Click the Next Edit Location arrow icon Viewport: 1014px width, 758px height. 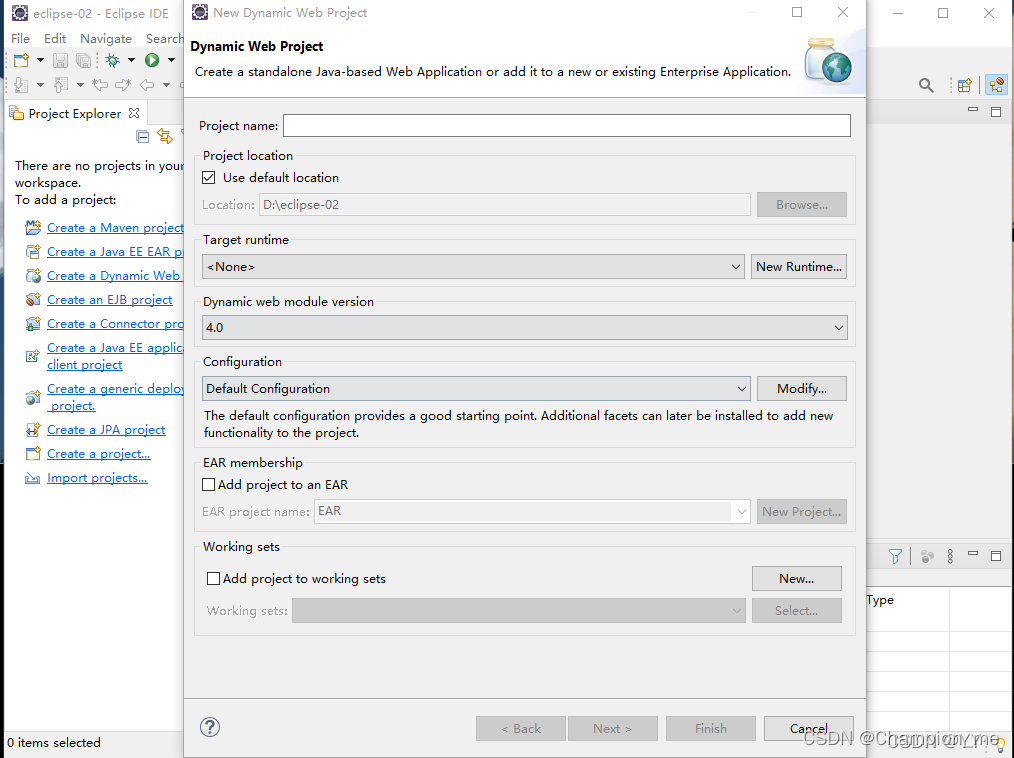point(123,85)
